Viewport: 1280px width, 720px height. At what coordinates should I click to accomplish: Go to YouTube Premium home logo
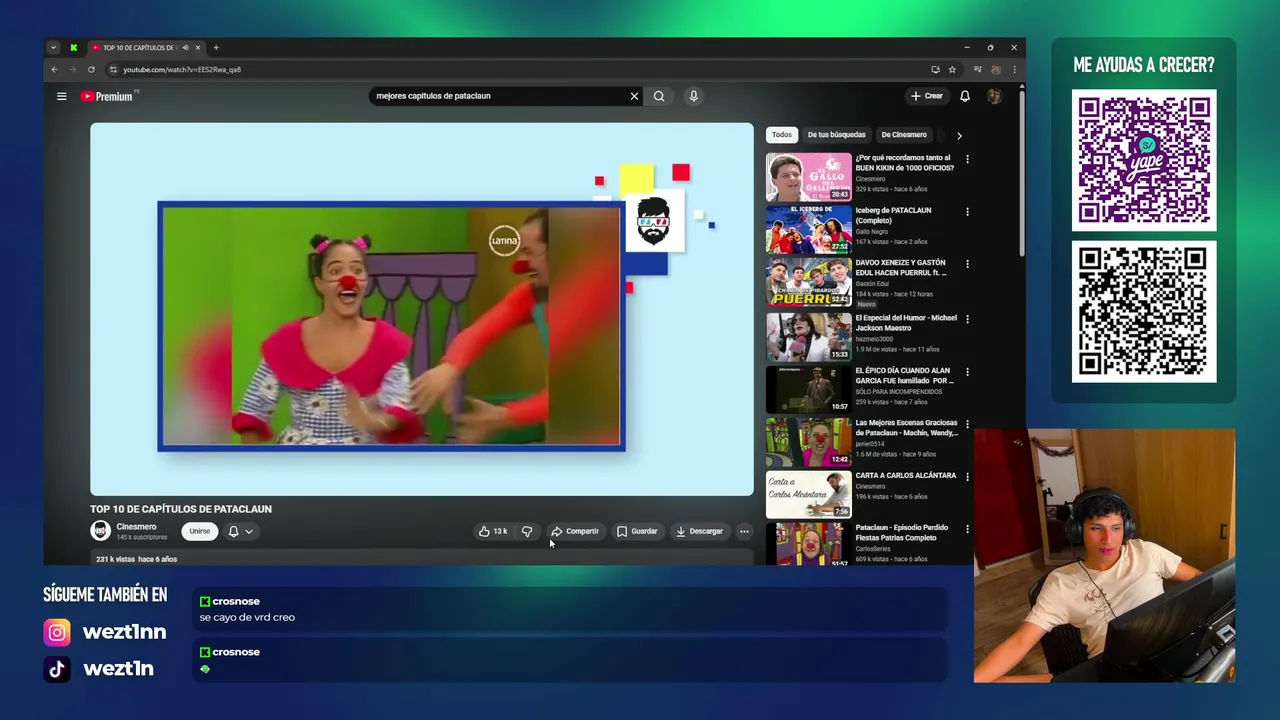(107, 96)
